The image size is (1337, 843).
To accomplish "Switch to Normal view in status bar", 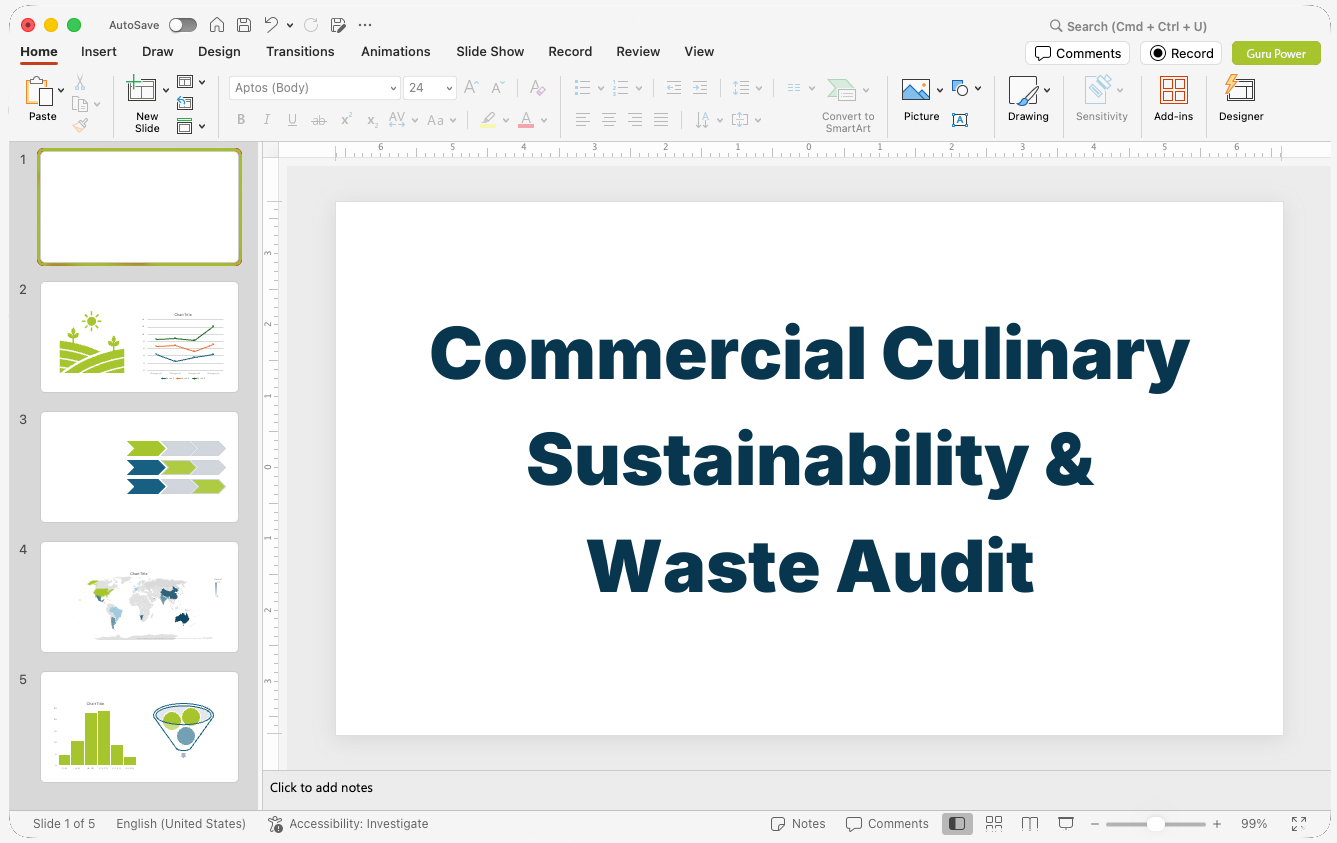I will pos(957,824).
